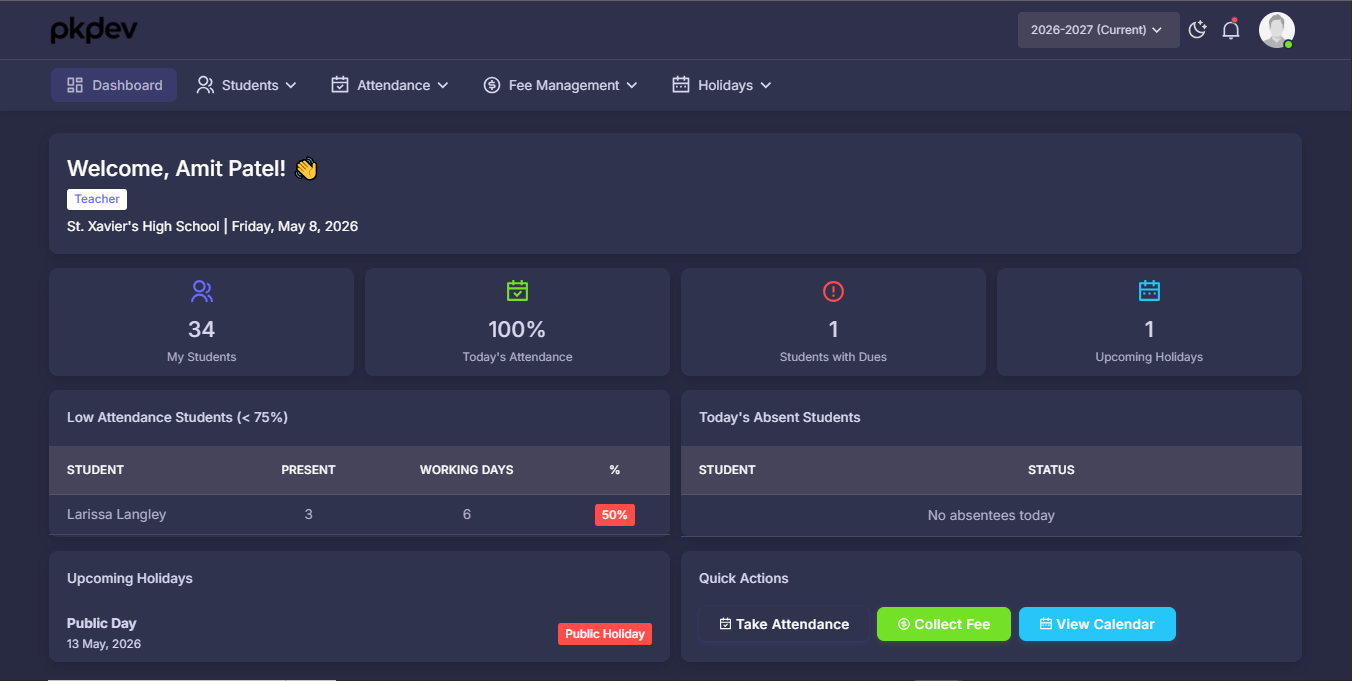
Task: Expand the Students menu chevron
Action: (291, 85)
